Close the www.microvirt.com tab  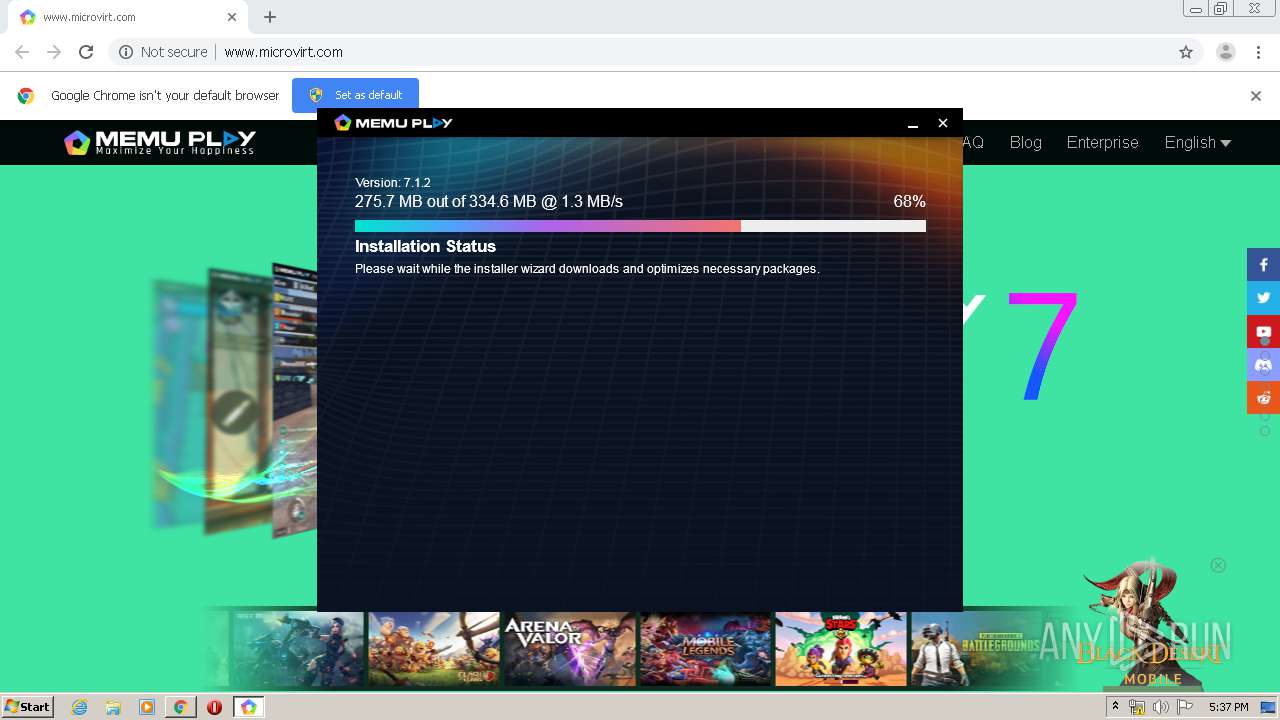(232, 17)
